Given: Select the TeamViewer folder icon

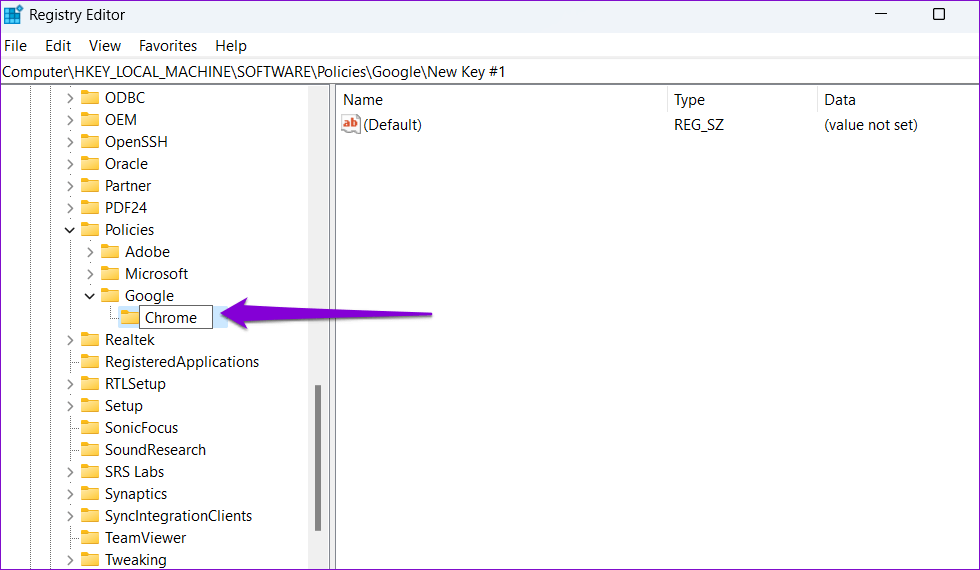Looking at the screenshot, I should pyautogui.click(x=90, y=538).
